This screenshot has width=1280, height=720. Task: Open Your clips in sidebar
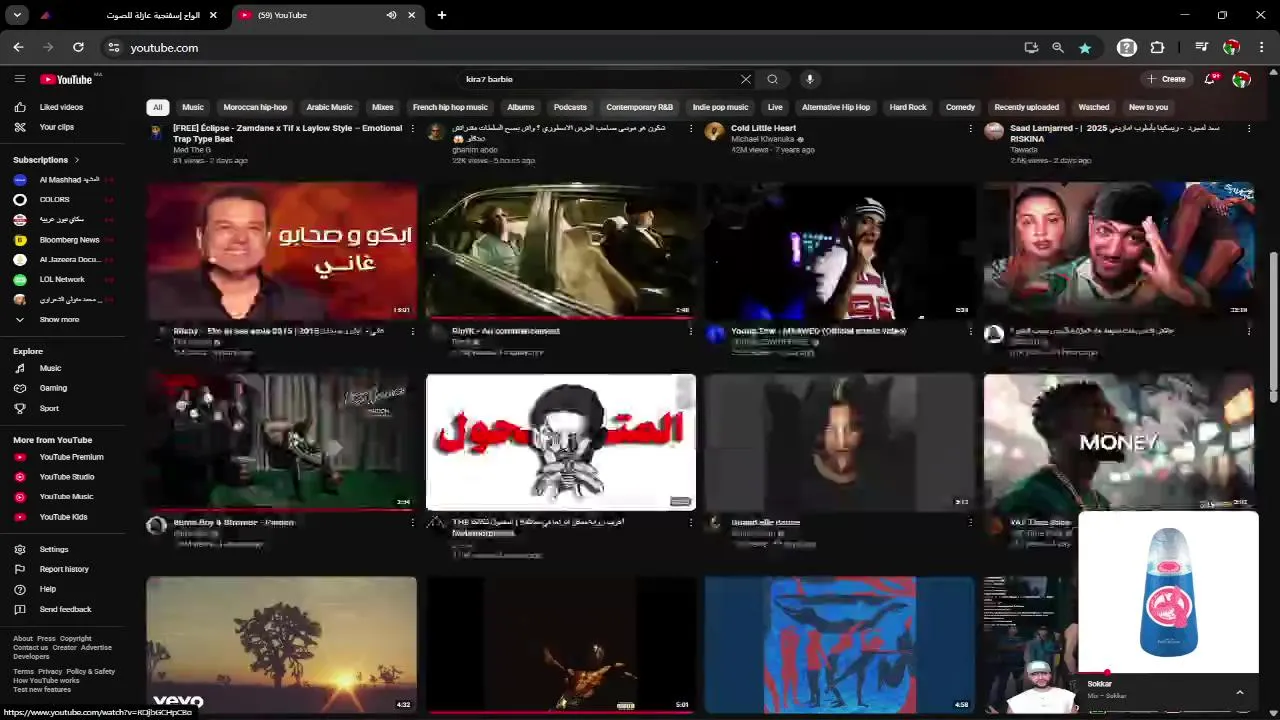click(56, 127)
